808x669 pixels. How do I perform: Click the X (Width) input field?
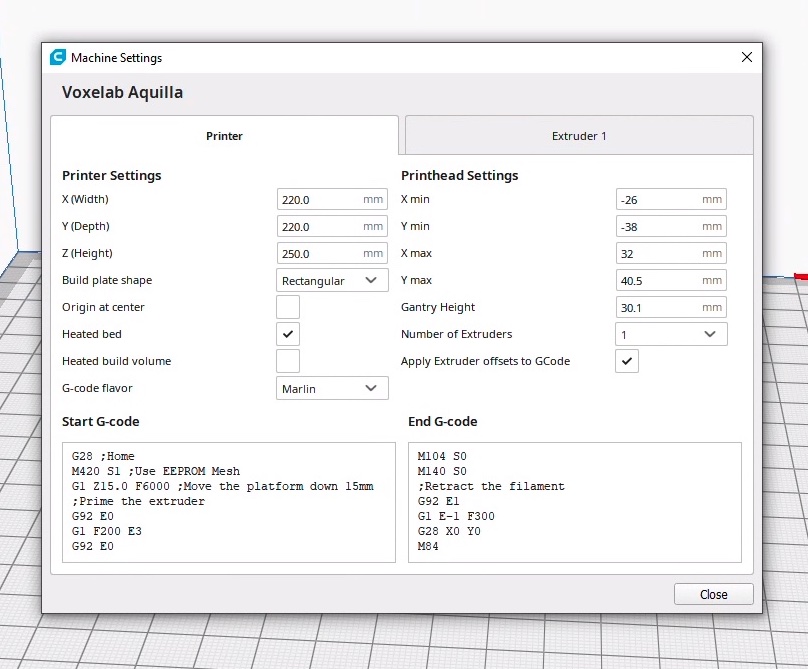click(x=332, y=199)
